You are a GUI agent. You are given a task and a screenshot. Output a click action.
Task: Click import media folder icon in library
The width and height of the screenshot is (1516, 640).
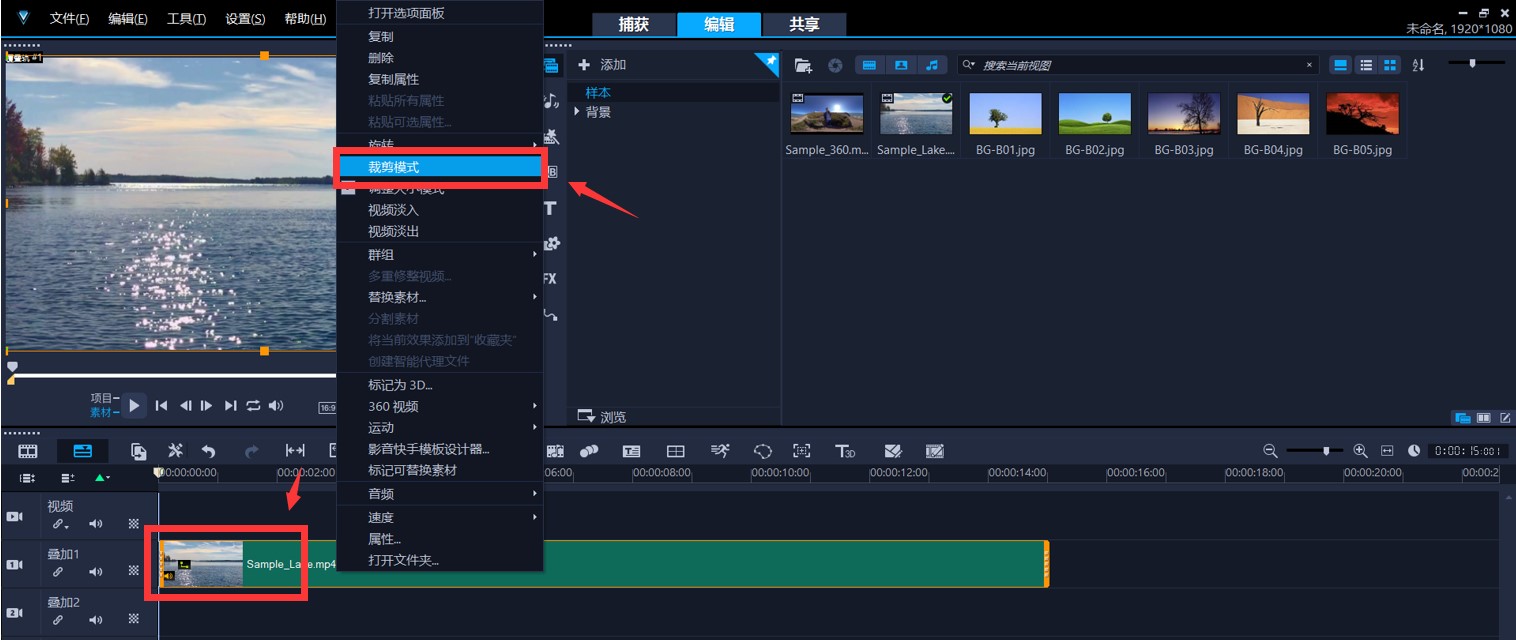coord(803,65)
